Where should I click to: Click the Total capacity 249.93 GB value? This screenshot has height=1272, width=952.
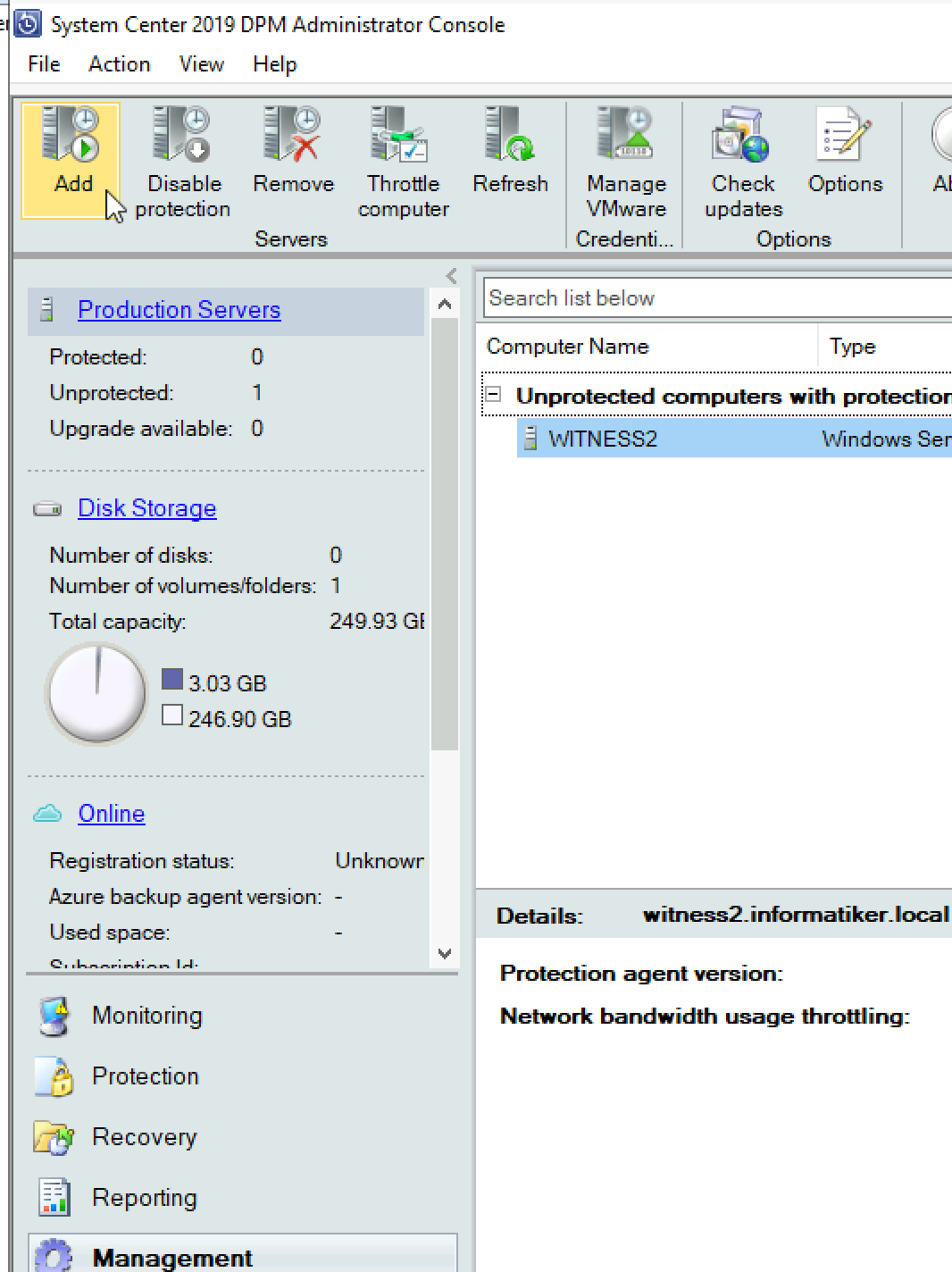click(x=377, y=621)
